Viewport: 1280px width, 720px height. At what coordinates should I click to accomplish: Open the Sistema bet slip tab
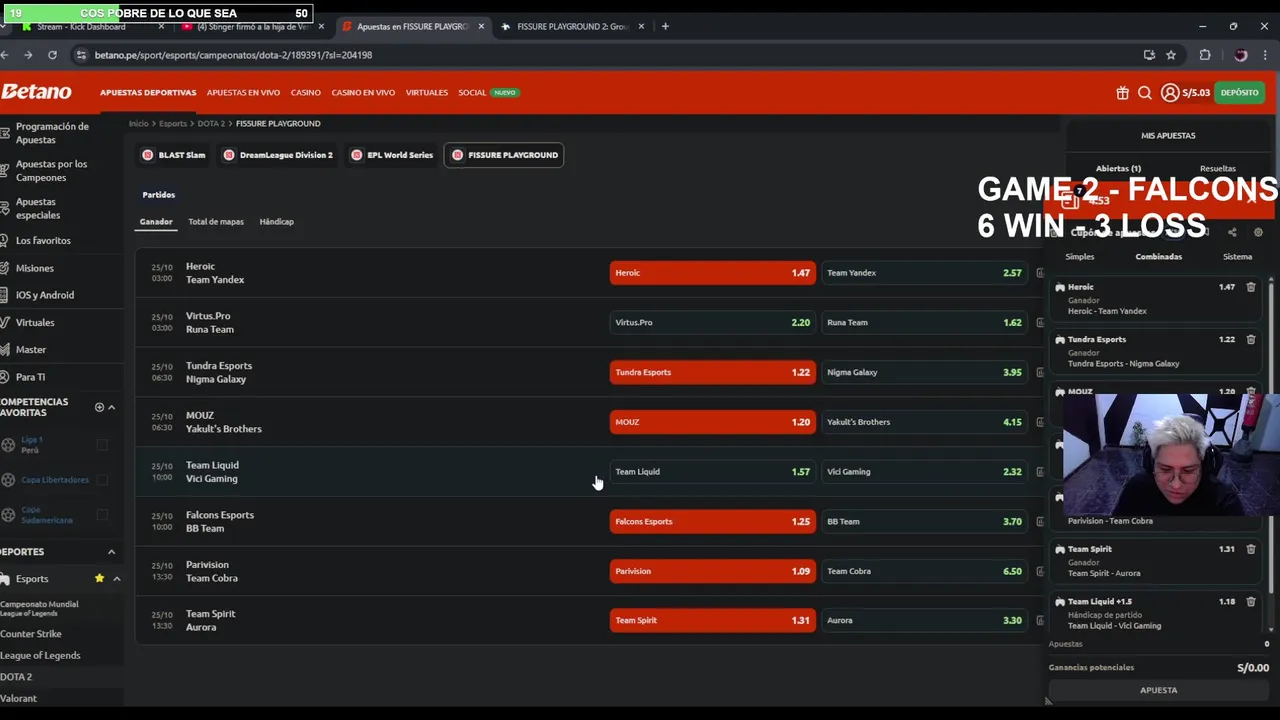tap(1237, 257)
